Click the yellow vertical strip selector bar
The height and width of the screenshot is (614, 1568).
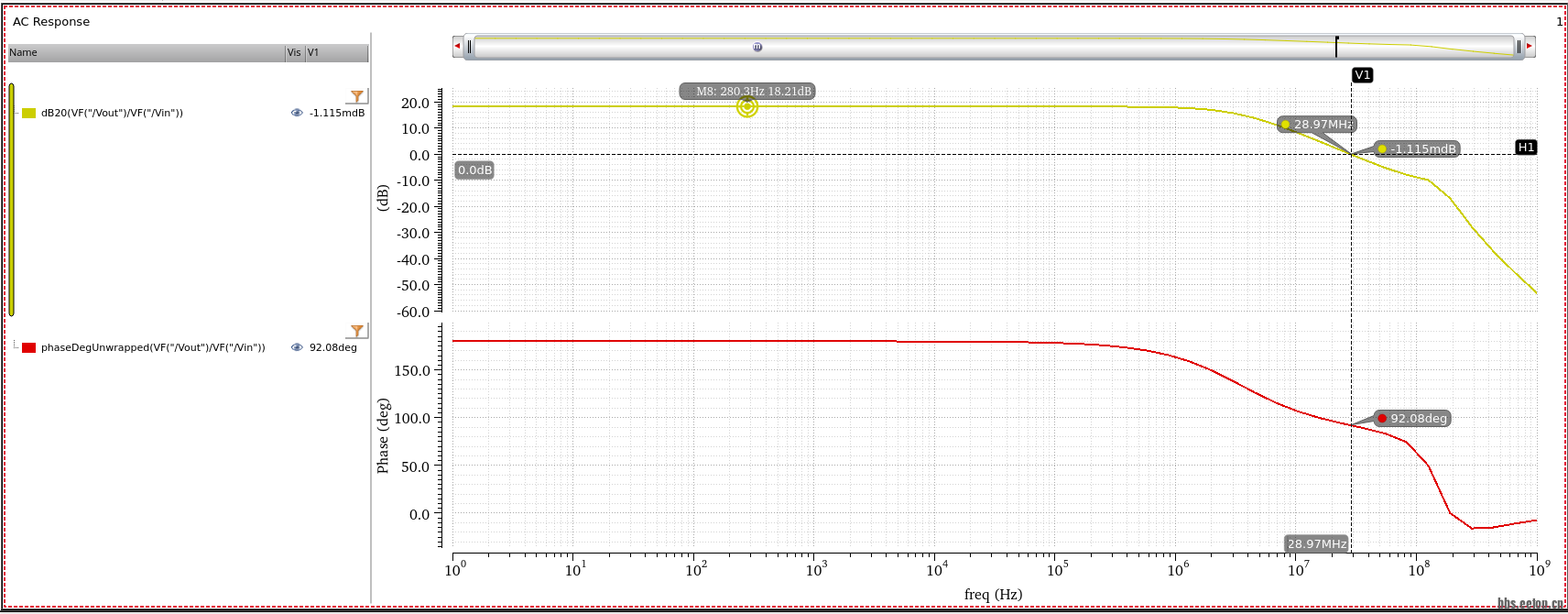(11, 200)
